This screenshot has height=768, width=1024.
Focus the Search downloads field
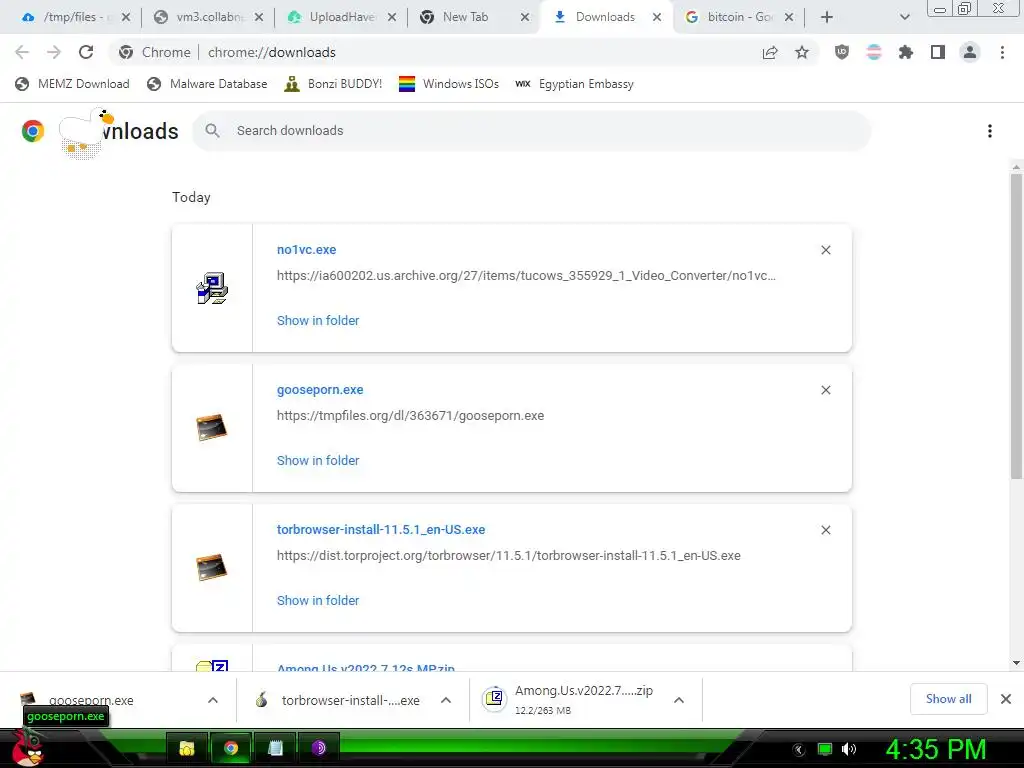(x=532, y=131)
